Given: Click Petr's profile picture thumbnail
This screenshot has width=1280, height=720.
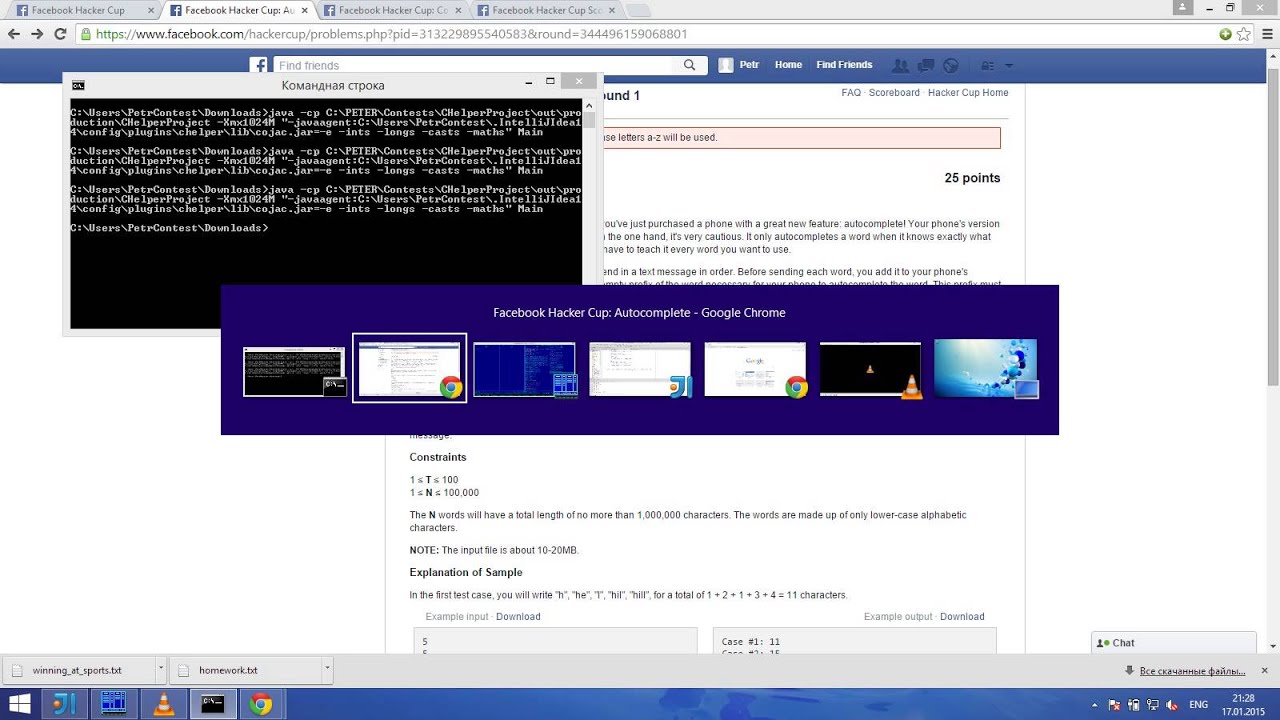Looking at the screenshot, I should click(x=727, y=65).
